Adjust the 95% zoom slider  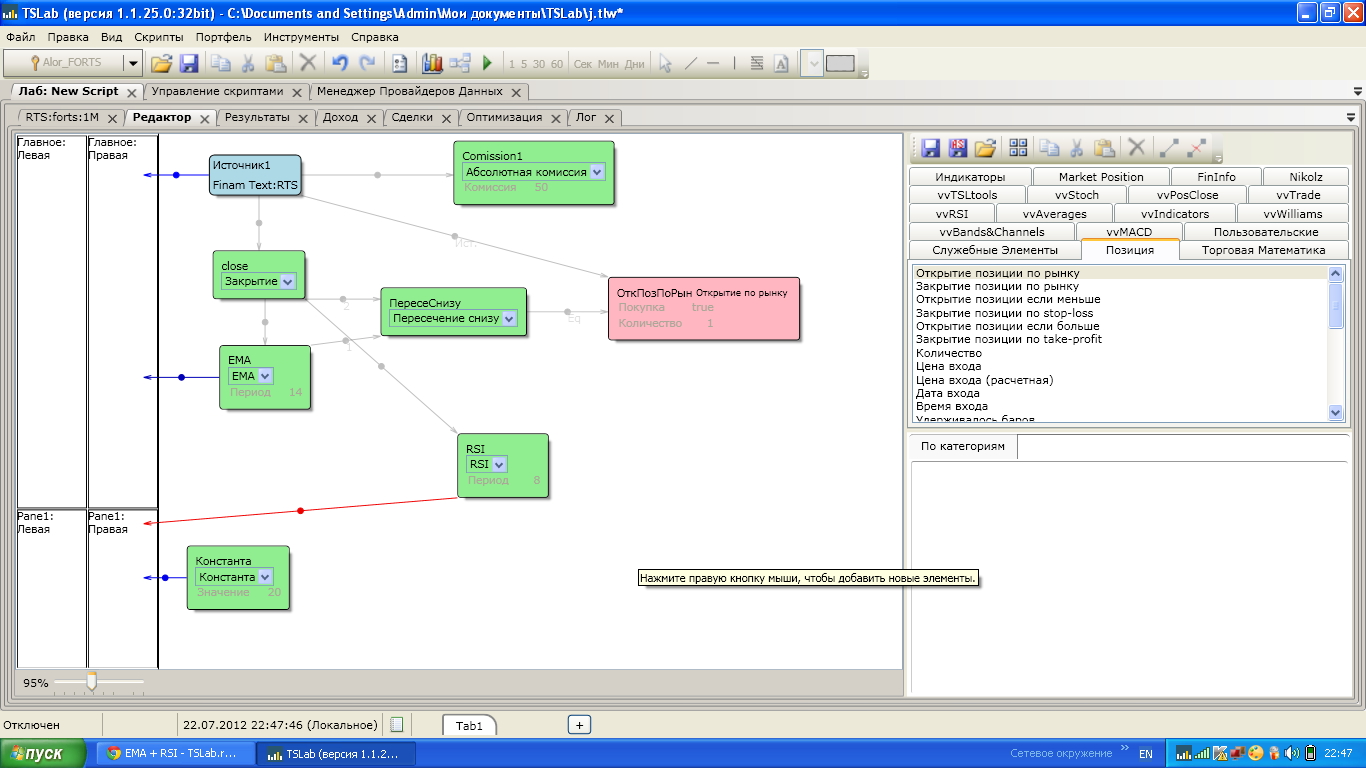pos(92,682)
